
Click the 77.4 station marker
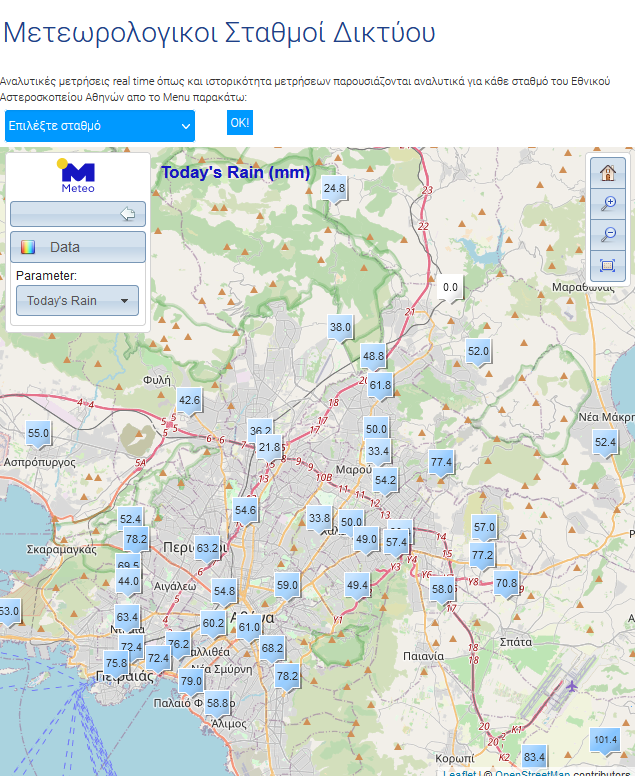[441, 463]
